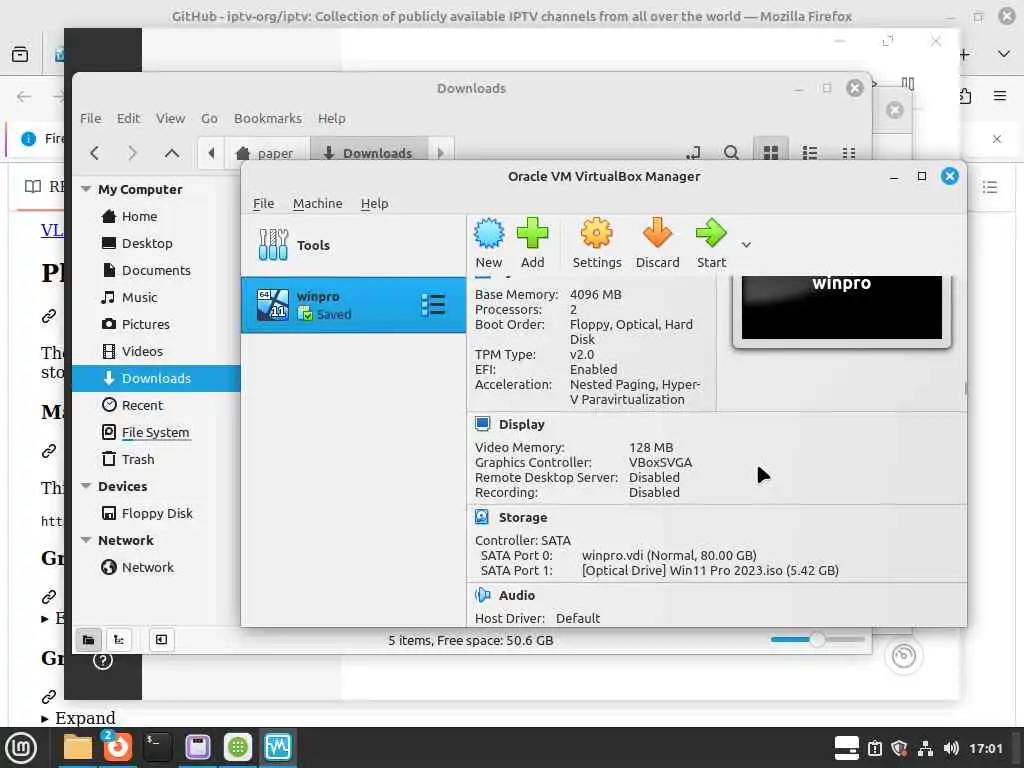Image resolution: width=1024 pixels, height=768 pixels.
Task: Switch to compact view in file manager
Action: click(849, 153)
